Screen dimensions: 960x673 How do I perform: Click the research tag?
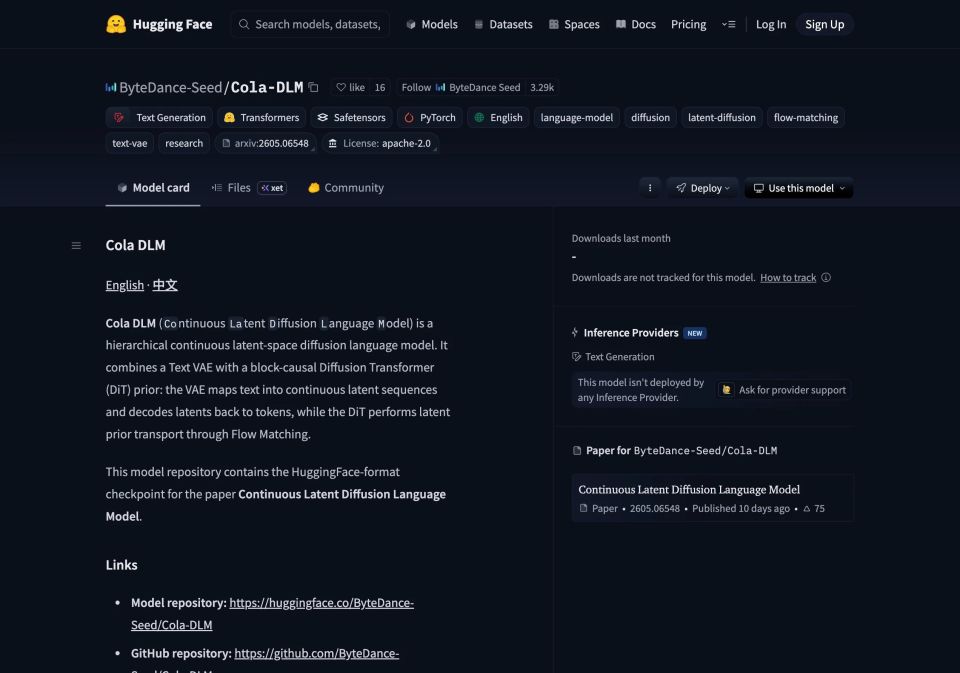[184, 143]
